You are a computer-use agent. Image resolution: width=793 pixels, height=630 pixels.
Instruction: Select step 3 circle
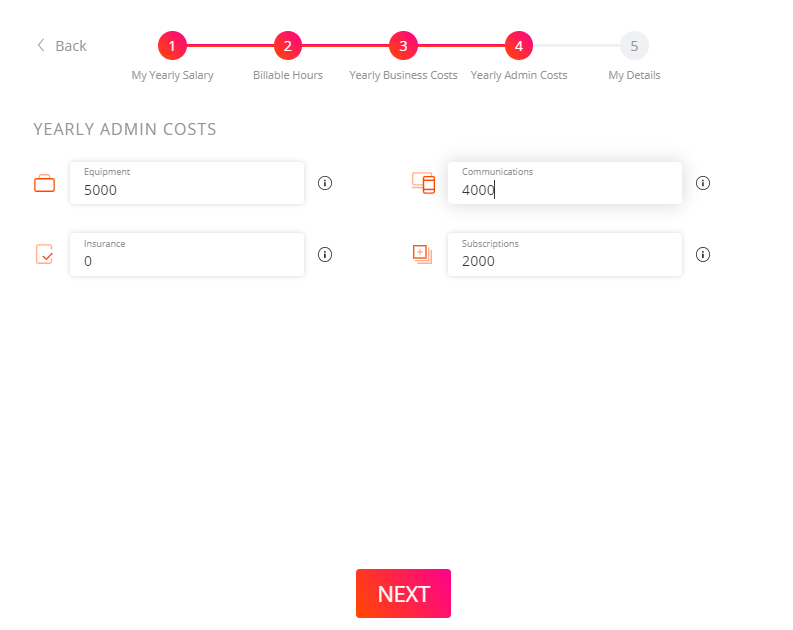click(x=403, y=45)
